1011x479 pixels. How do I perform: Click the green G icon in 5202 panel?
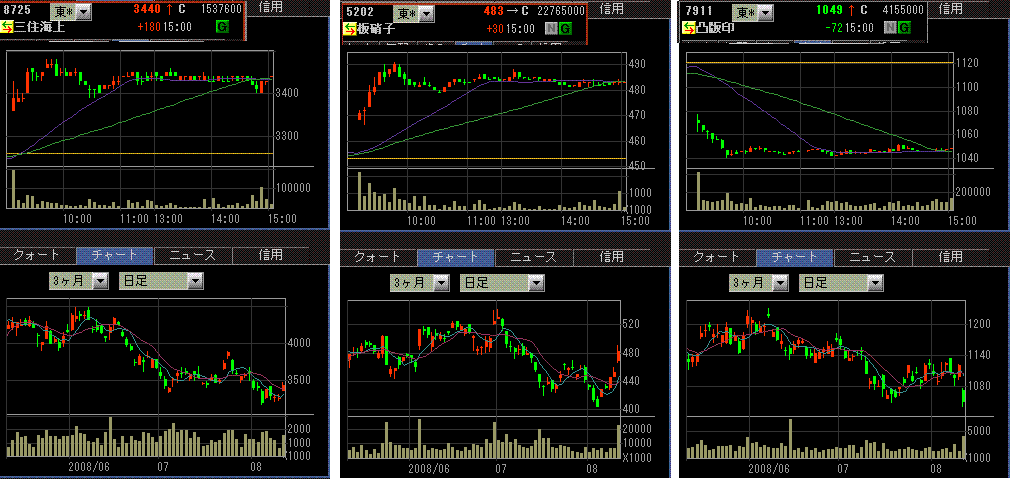click(x=565, y=28)
